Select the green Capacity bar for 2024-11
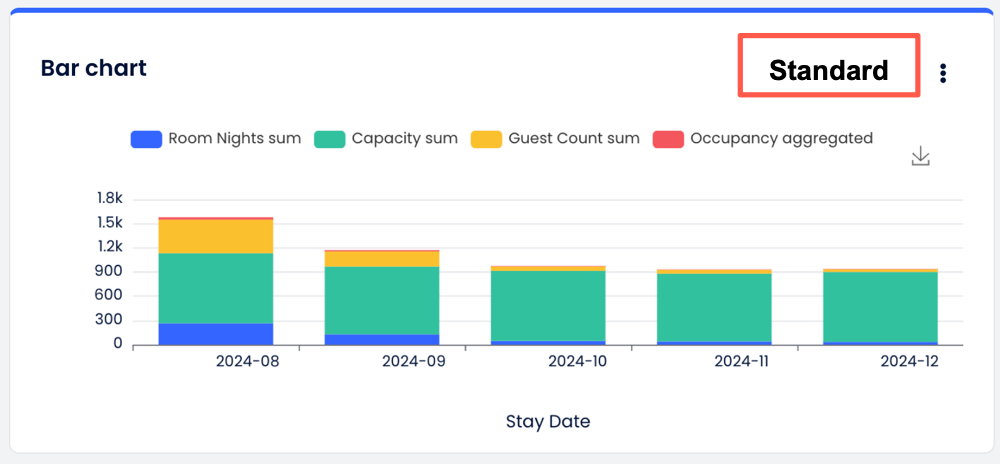 [714, 307]
